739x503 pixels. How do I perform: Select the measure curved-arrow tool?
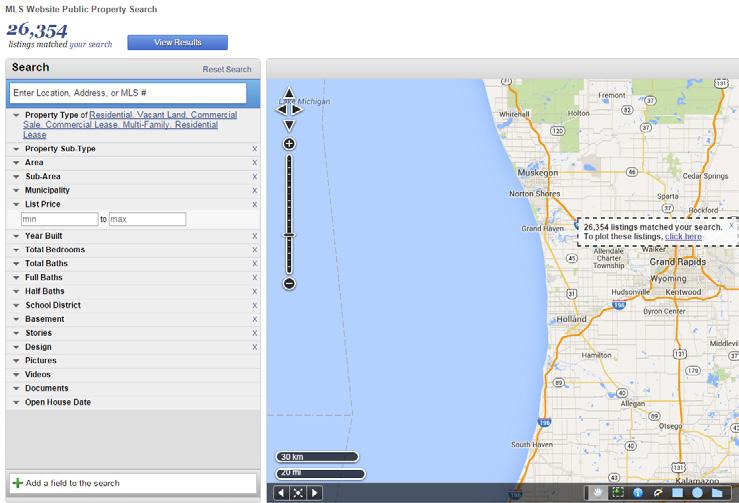(x=657, y=493)
